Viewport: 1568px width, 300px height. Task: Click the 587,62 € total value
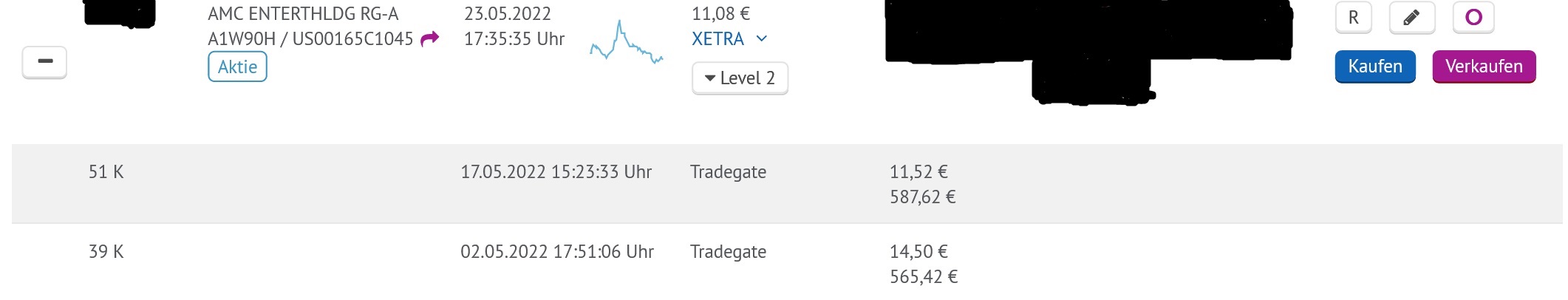point(922,197)
